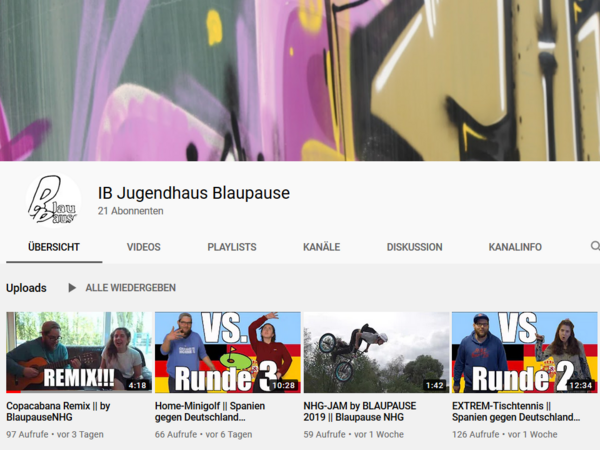
Task: Click title 'Copacabana Remix || by BlaupauseNHG'
Action: click(x=58, y=411)
